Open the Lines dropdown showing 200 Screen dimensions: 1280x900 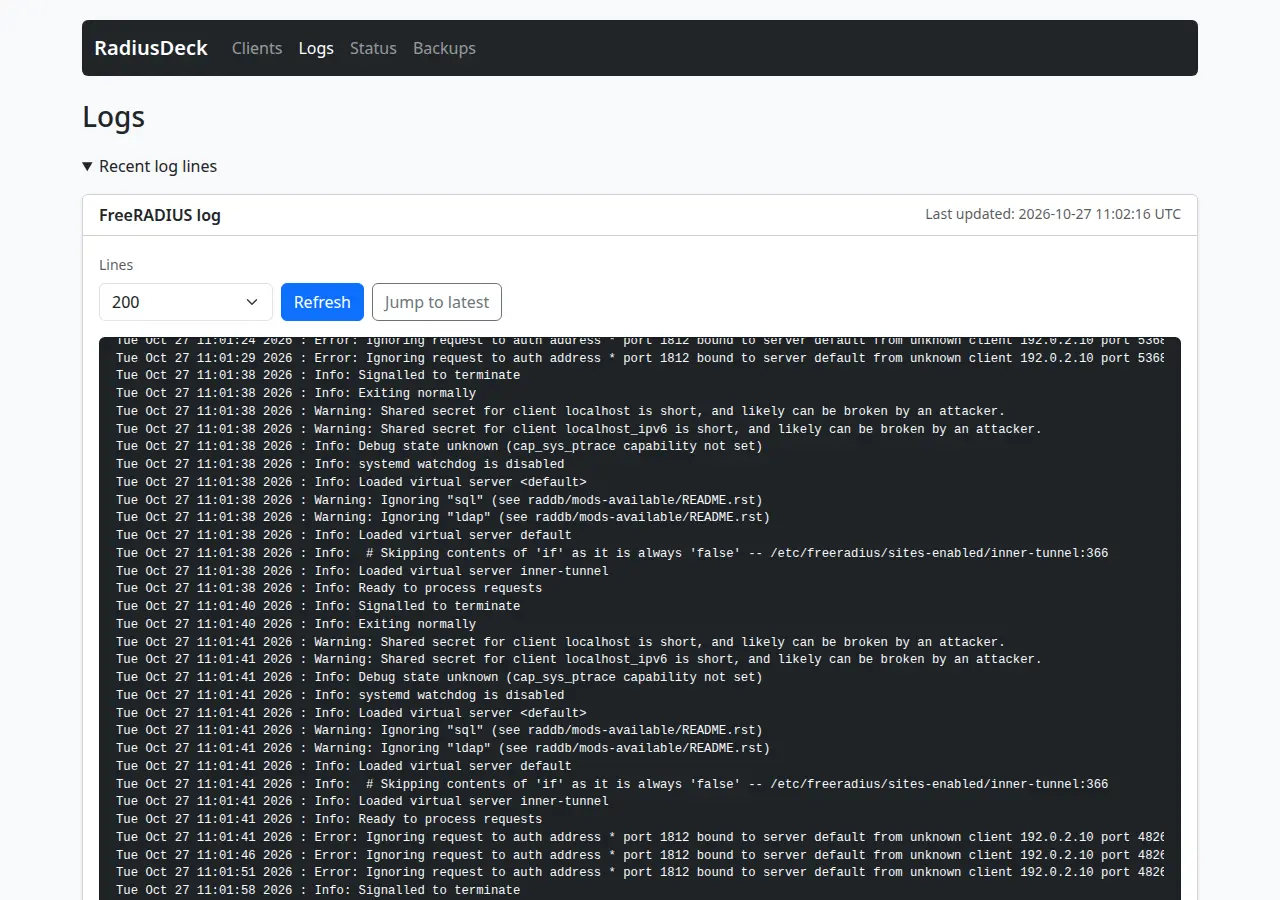click(x=186, y=302)
